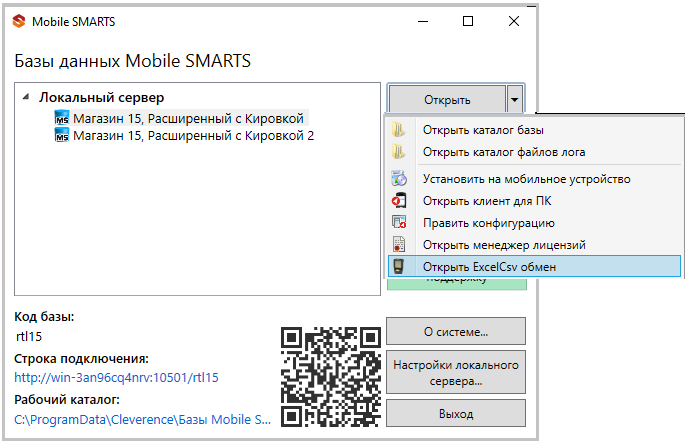Toggle the dropdown arrow next to Открыть
The width and height of the screenshot is (689, 441).
[515, 99]
